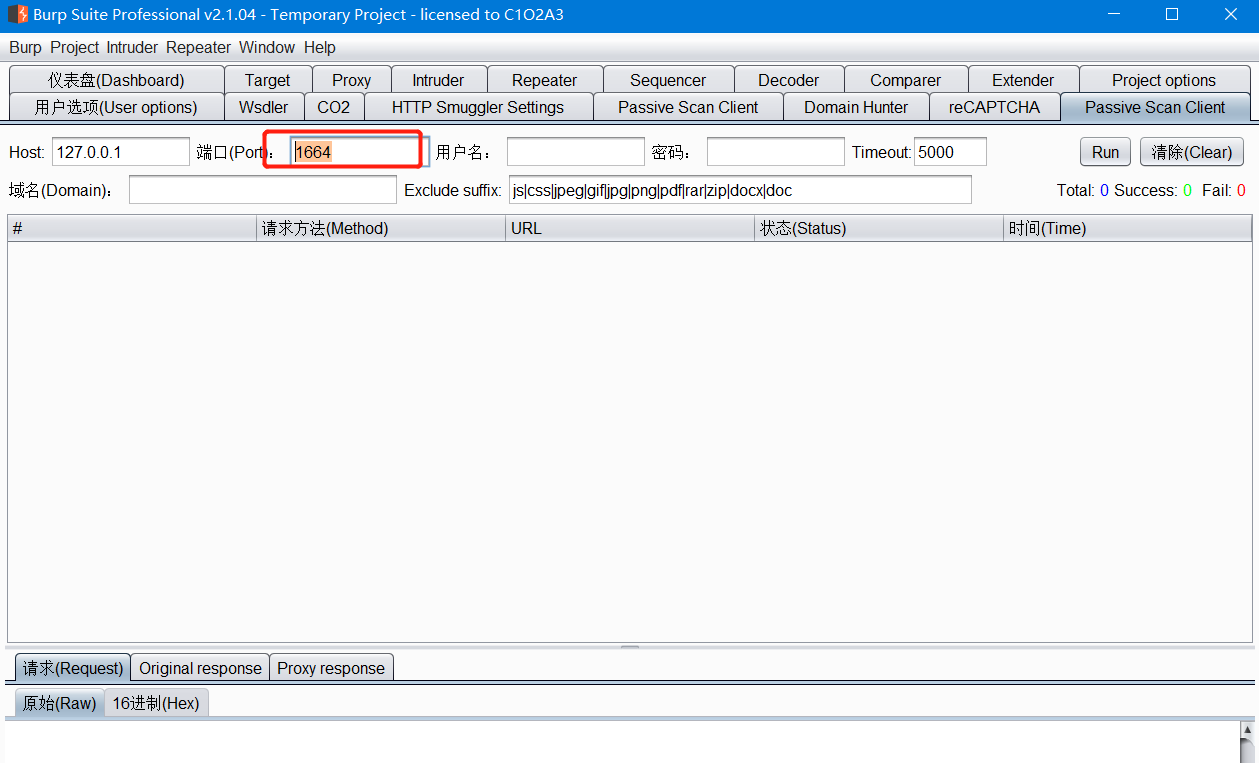1259x763 pixels.
Task: Switch to the Comparer tab
Action: click(x=905, y=80)
